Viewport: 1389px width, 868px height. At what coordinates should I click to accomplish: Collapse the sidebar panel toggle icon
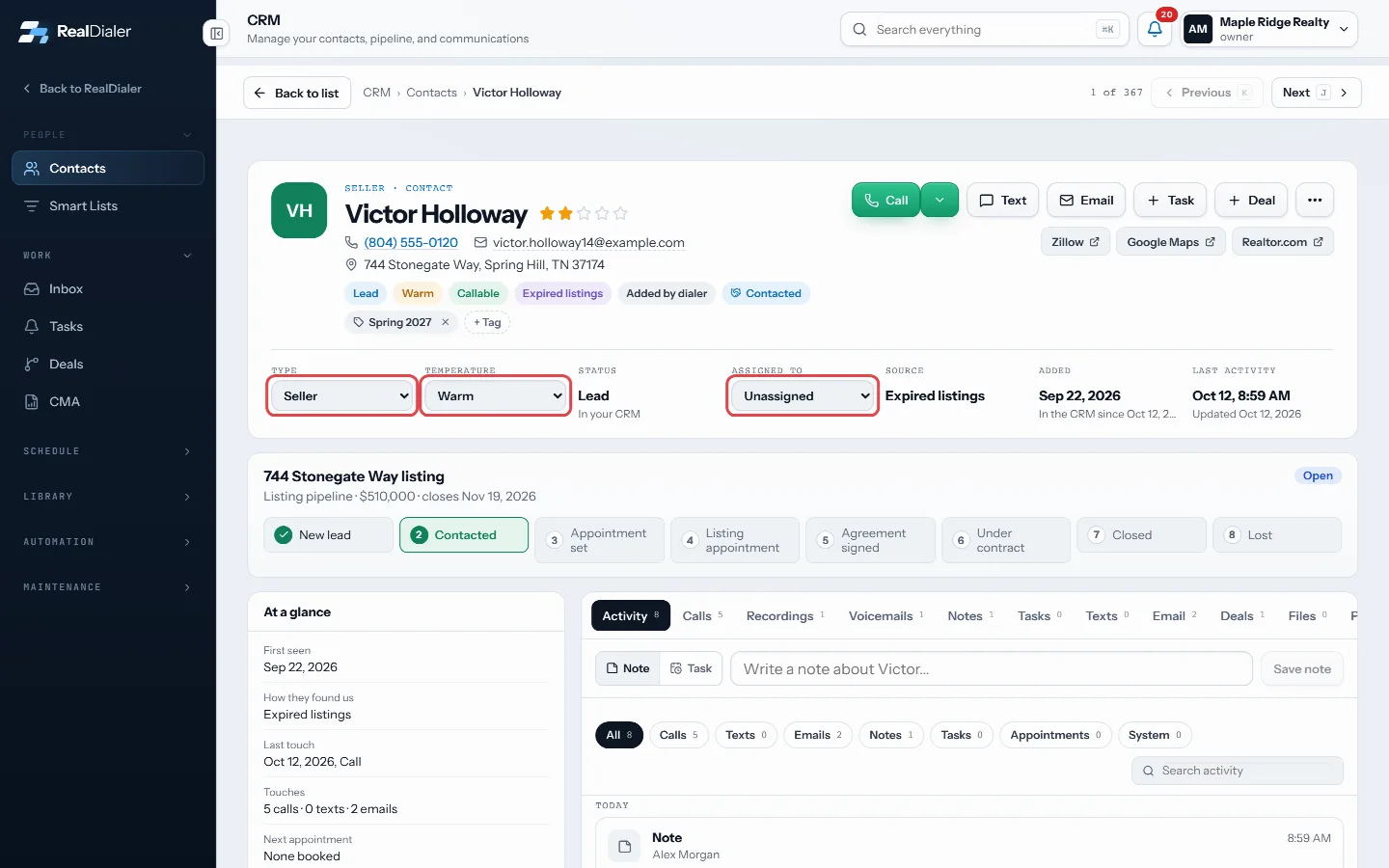[x=216, y=34]
